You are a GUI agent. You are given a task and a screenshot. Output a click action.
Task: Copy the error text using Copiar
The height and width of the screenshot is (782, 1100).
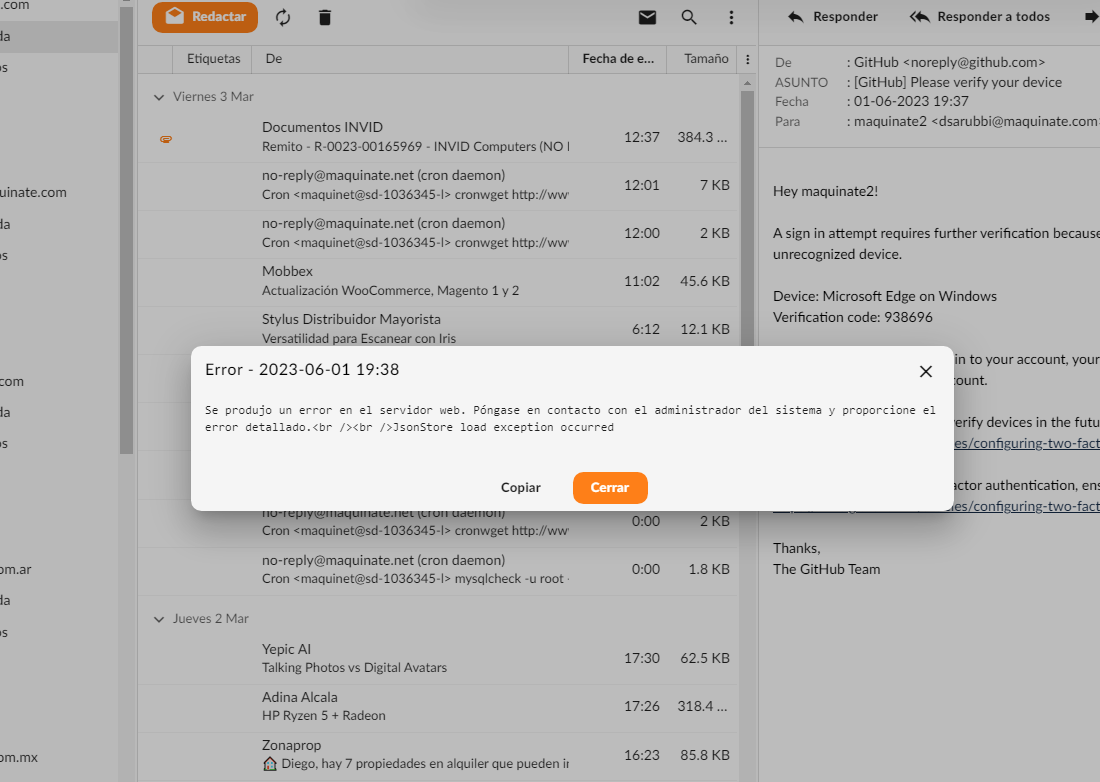521,488
